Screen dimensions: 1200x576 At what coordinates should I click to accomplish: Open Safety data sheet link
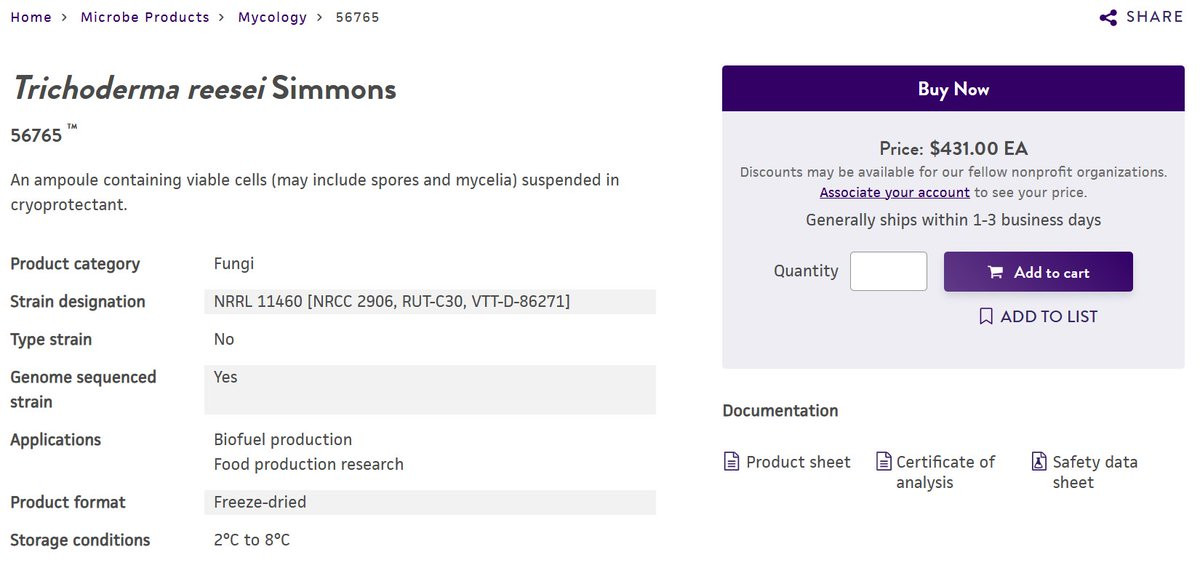point(1094,472)
